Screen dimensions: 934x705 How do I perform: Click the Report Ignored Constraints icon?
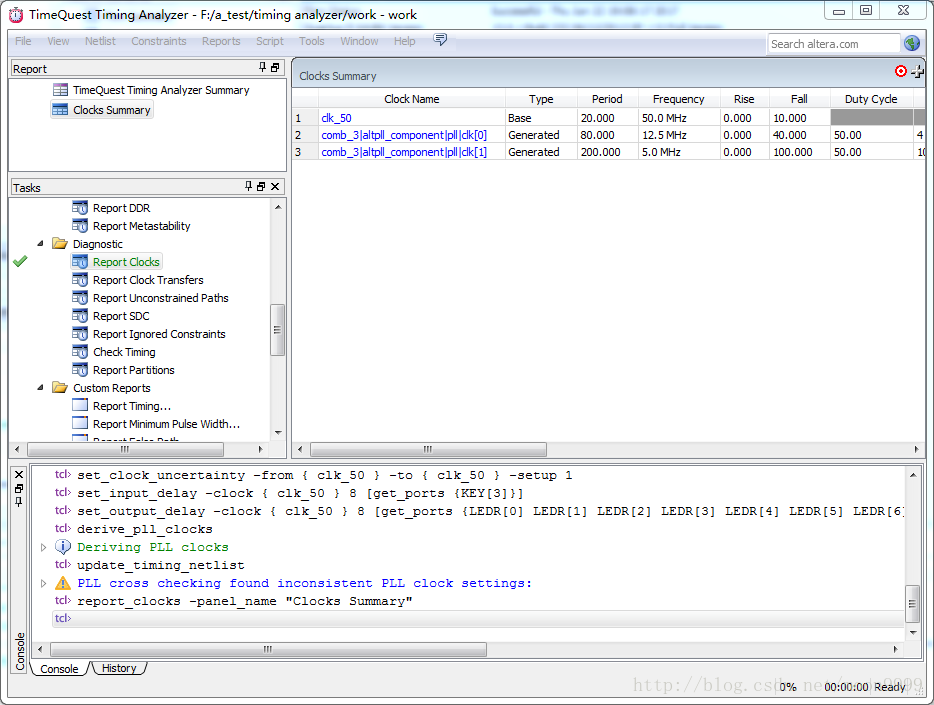tap(80, 334)
